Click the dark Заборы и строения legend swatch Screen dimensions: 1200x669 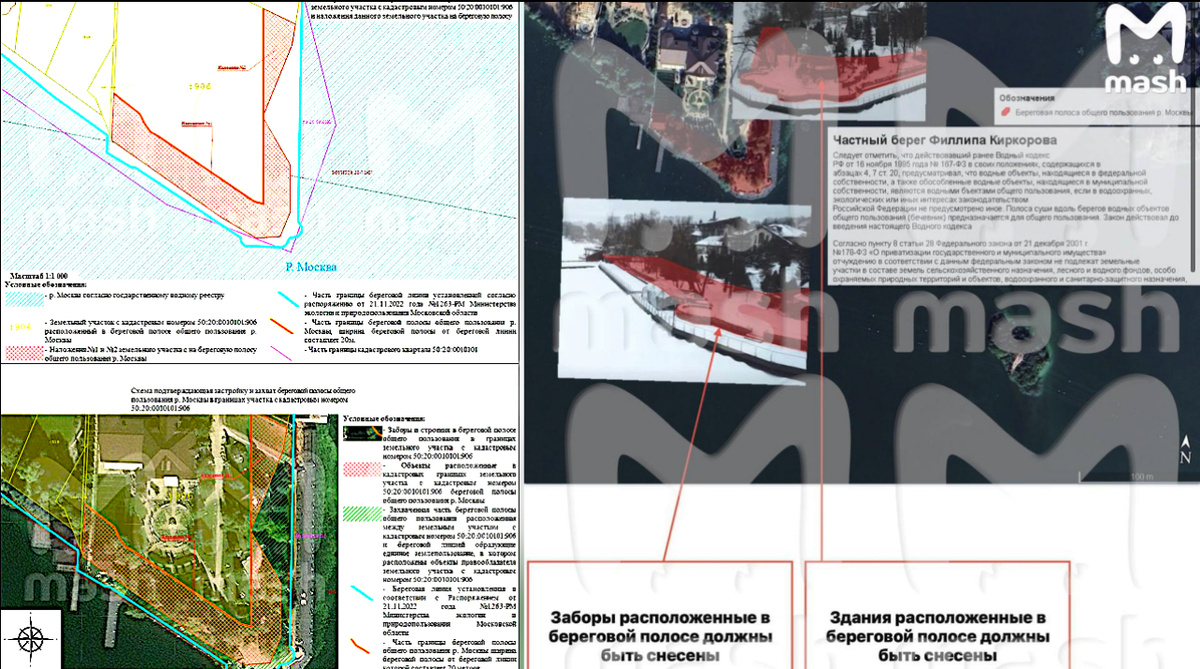[x=360, y=432]
